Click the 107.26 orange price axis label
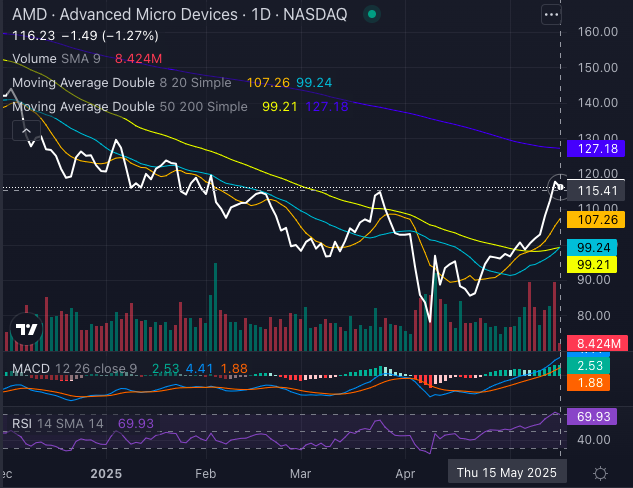Screen dimensions: 633x488 pos(596,220)
